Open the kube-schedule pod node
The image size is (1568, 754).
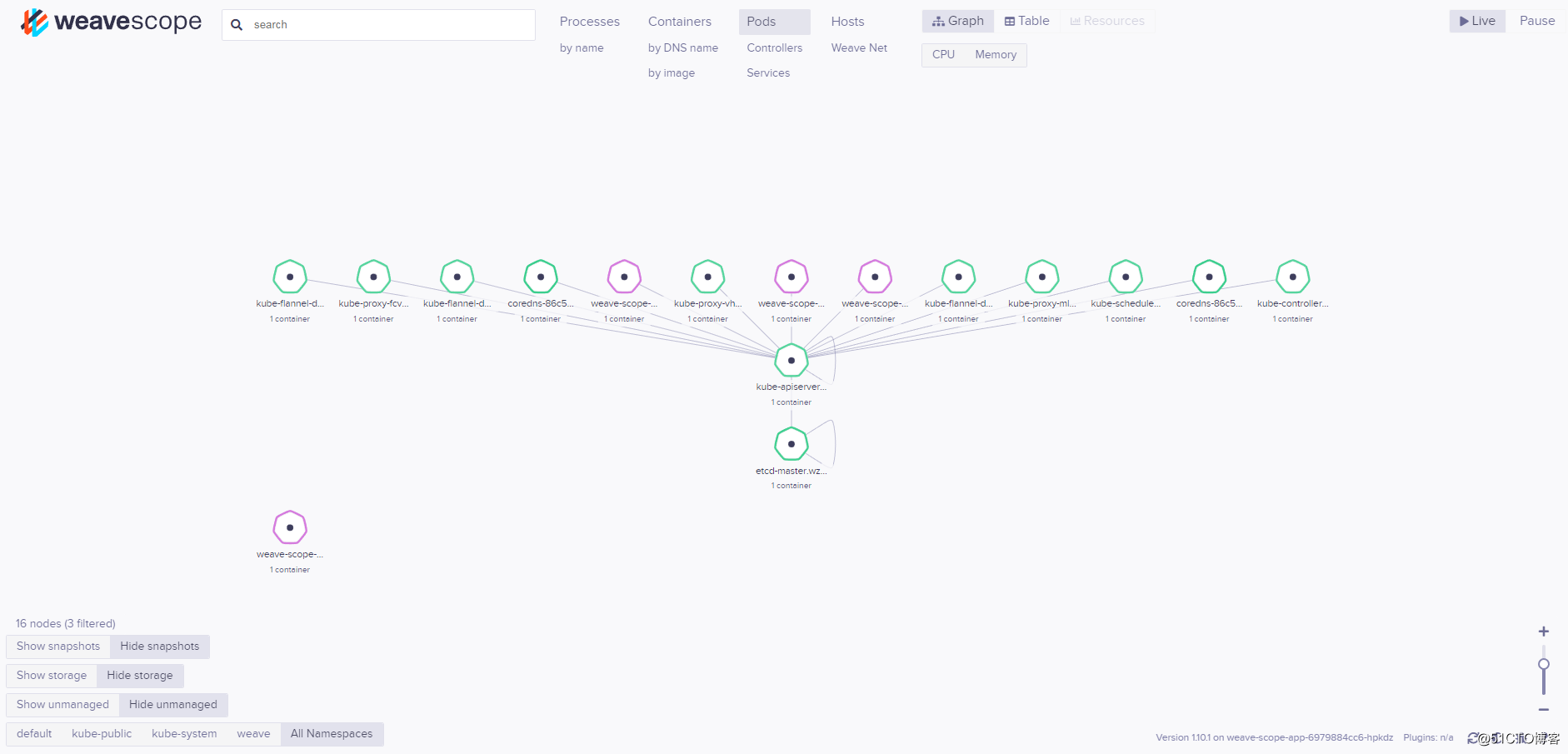1126,277
